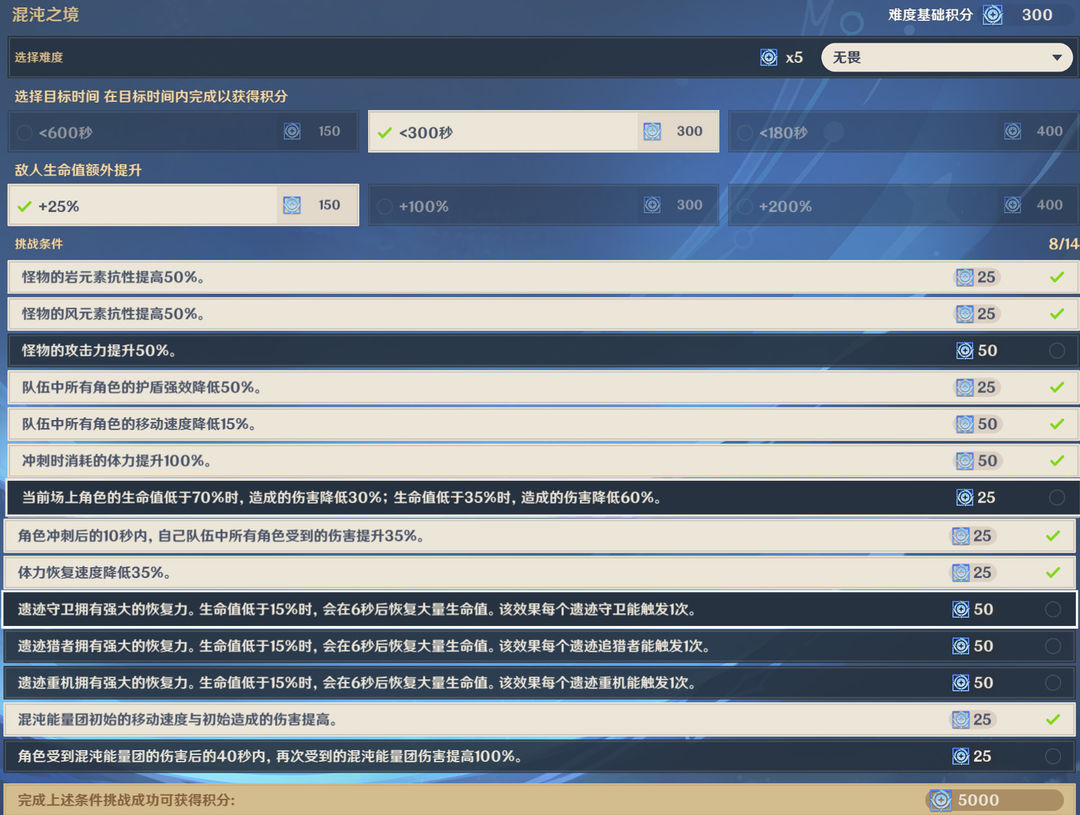
Task: Select +25% enemy HP boost
Action: click(183, 205)
